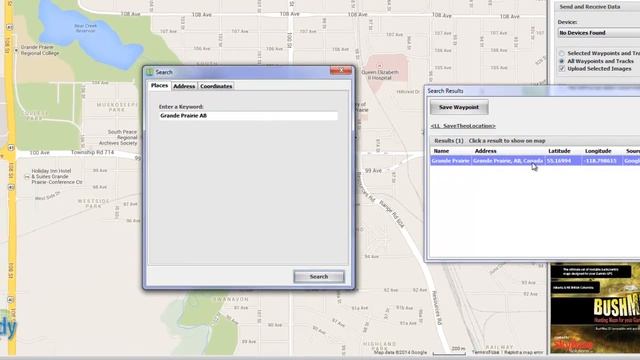
Task: Sort results by the Address column header
Action: pyautogui.click(x=508, y=151)
